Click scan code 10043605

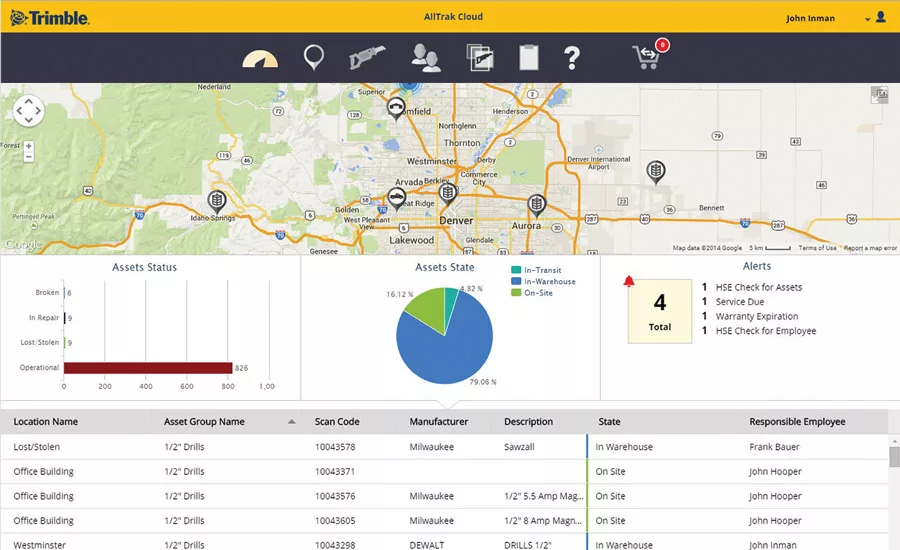(x=335, y=521)
